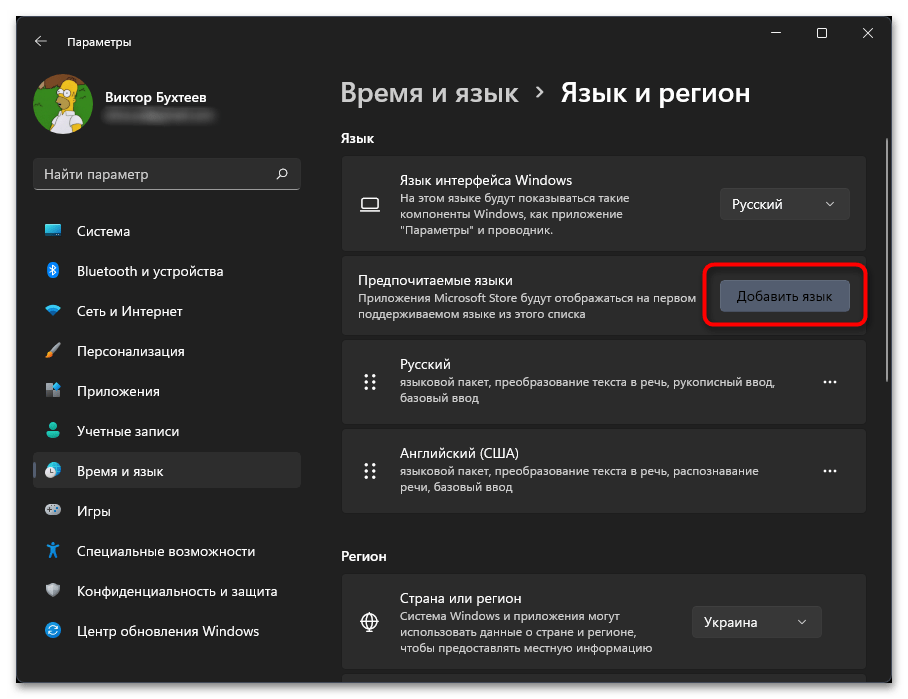This screenshot has height=699, width=908.
Task: Navigate to Учетные записи
Action: [x=167, y=430]
